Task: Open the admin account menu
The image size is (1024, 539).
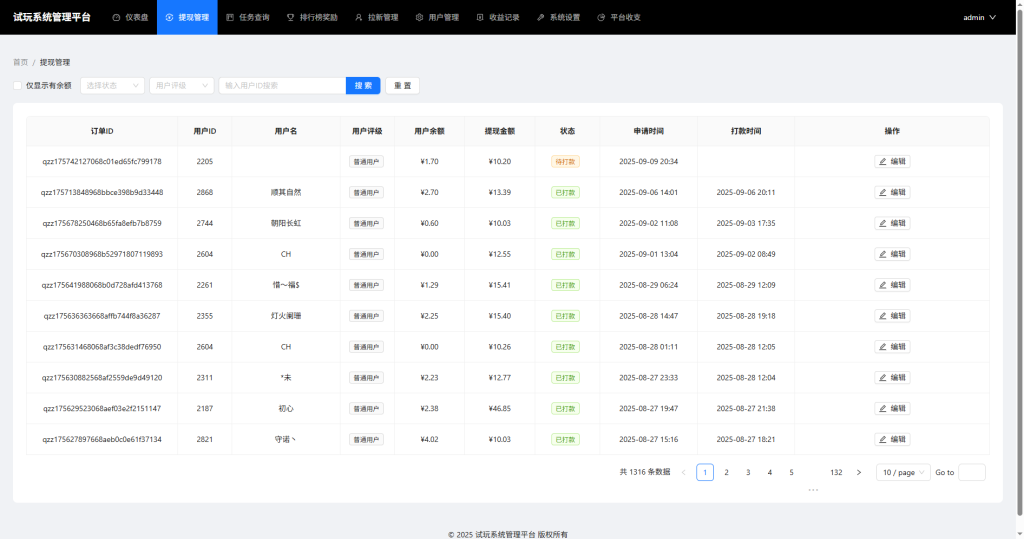Action: click(x=979, y=18)
